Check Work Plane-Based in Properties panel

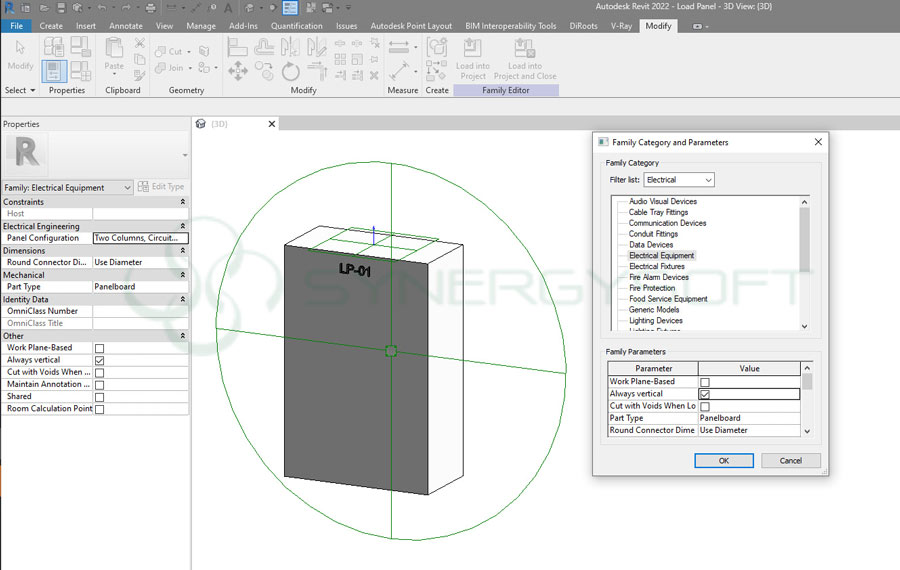(99, 348)
